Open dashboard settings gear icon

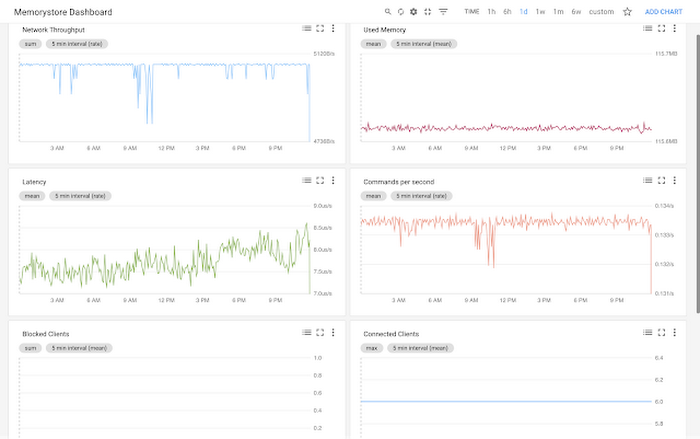413,12
